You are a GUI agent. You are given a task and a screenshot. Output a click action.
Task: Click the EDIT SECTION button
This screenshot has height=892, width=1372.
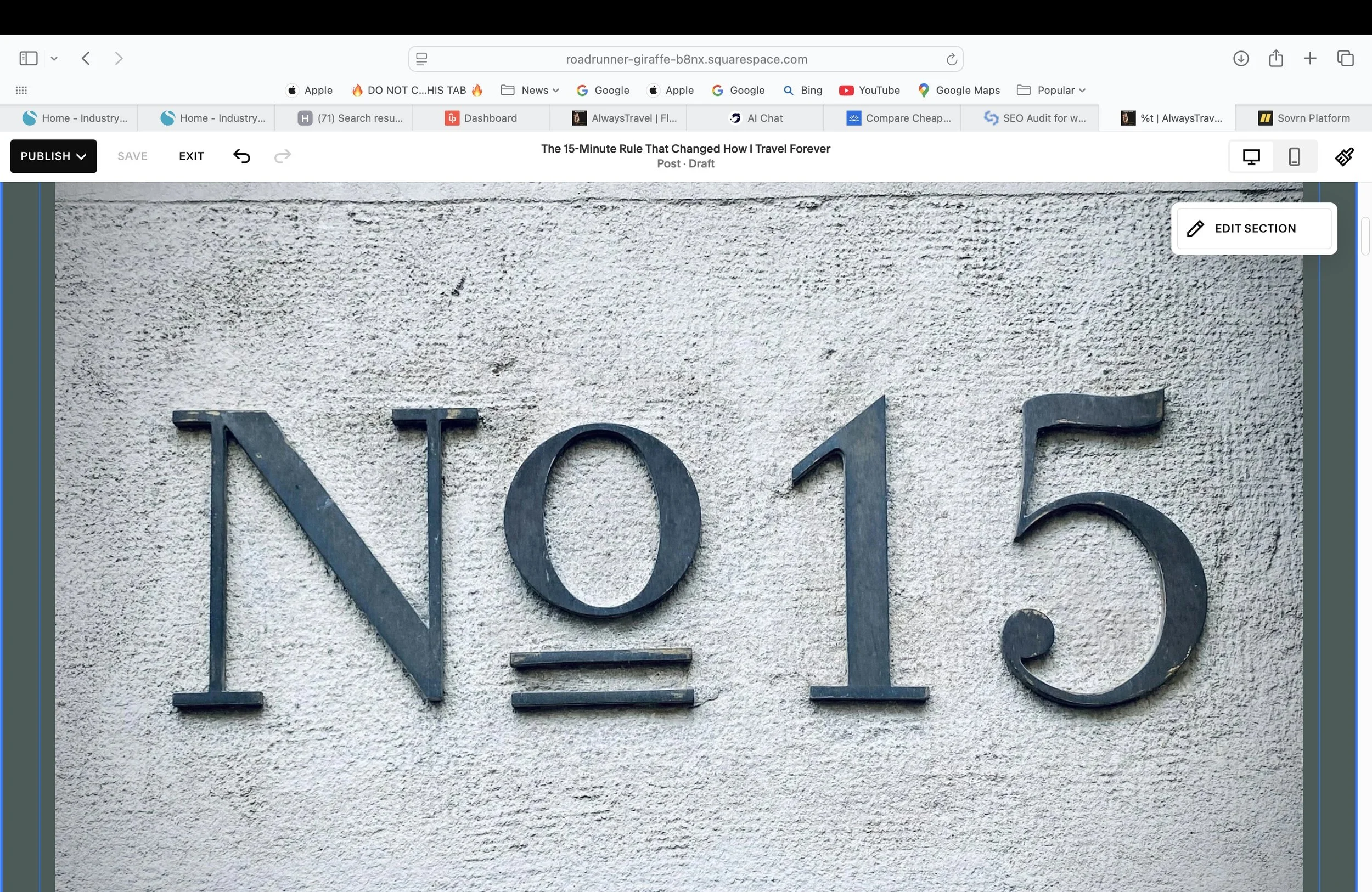tap(1254, 228)
